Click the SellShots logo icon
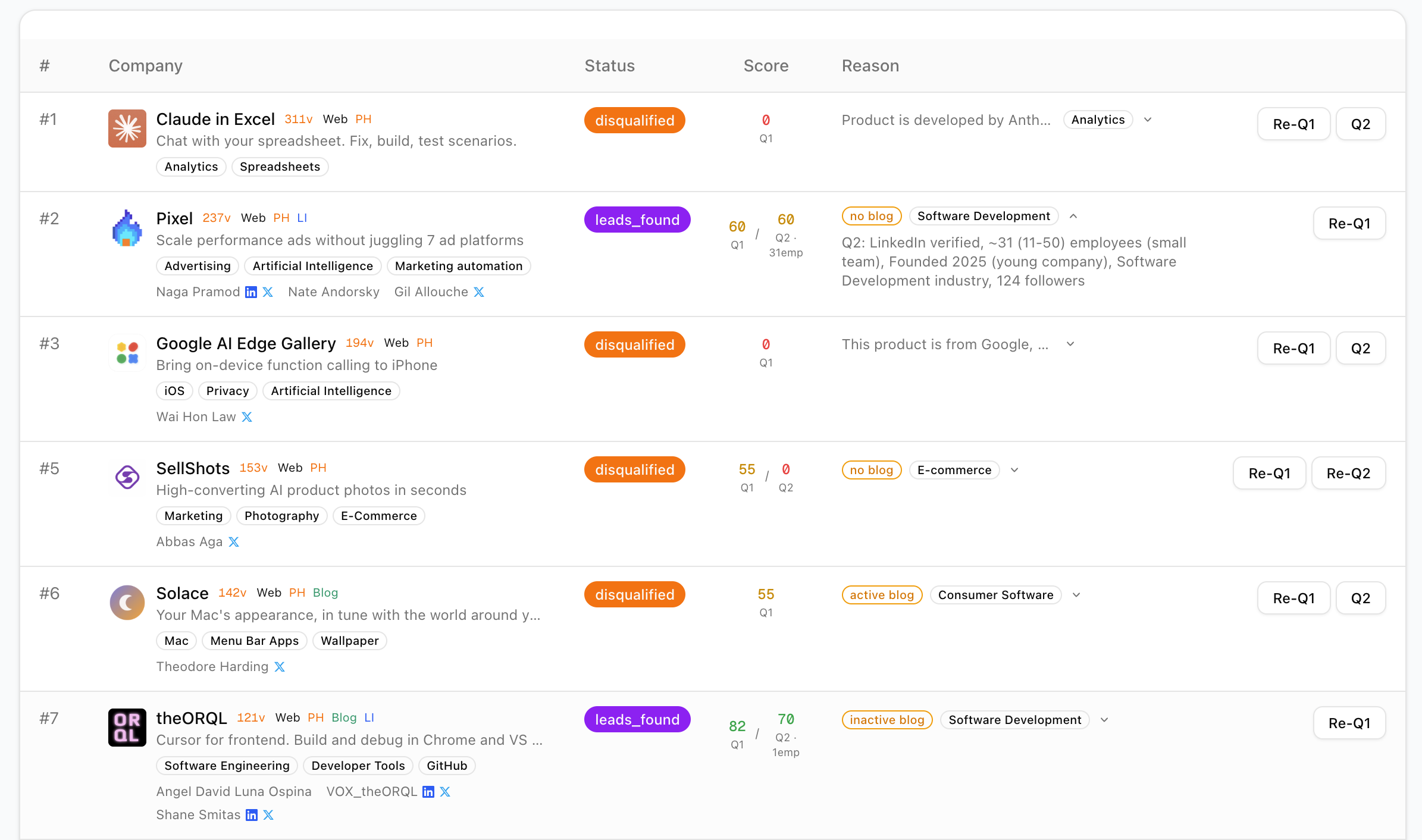This screenshot has width=1422, height=840. [x=127, y=477]
